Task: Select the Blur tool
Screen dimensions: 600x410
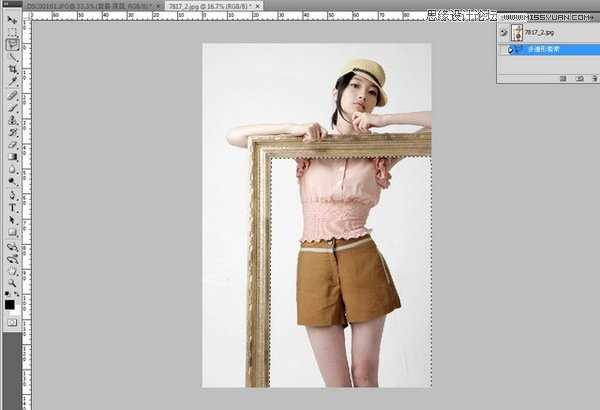Action: (12, 169)
